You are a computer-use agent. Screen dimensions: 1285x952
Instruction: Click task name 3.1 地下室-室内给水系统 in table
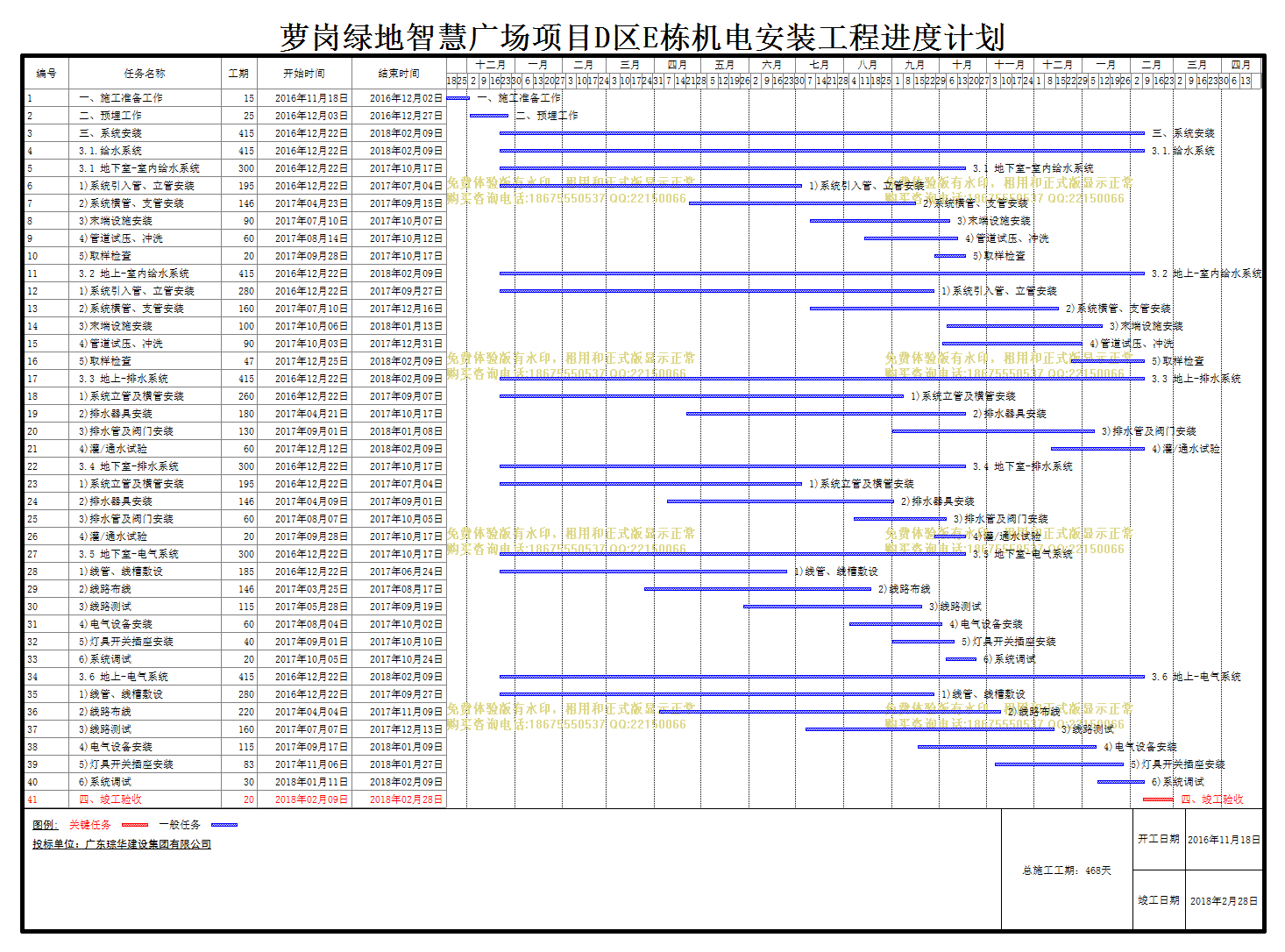coord(139,168)
